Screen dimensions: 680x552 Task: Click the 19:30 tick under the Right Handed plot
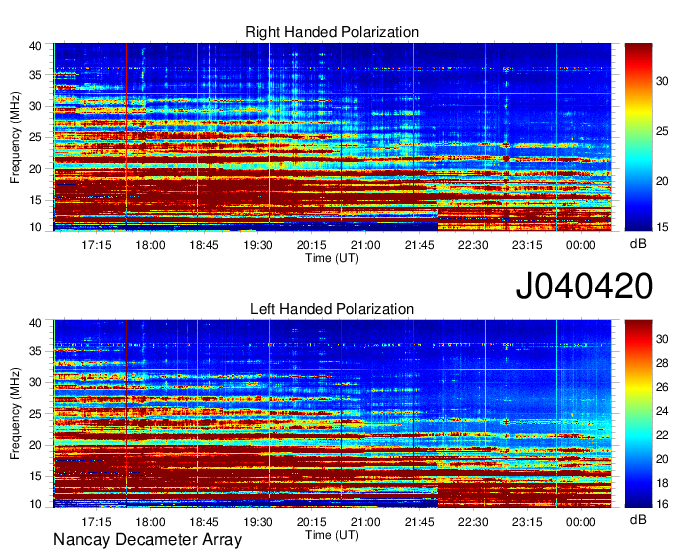click(x=258, y=245)
